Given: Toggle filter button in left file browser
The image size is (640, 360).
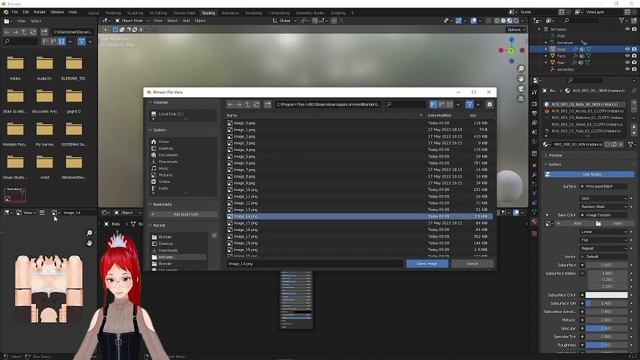Looking at the screenshot, I should 82,41.
